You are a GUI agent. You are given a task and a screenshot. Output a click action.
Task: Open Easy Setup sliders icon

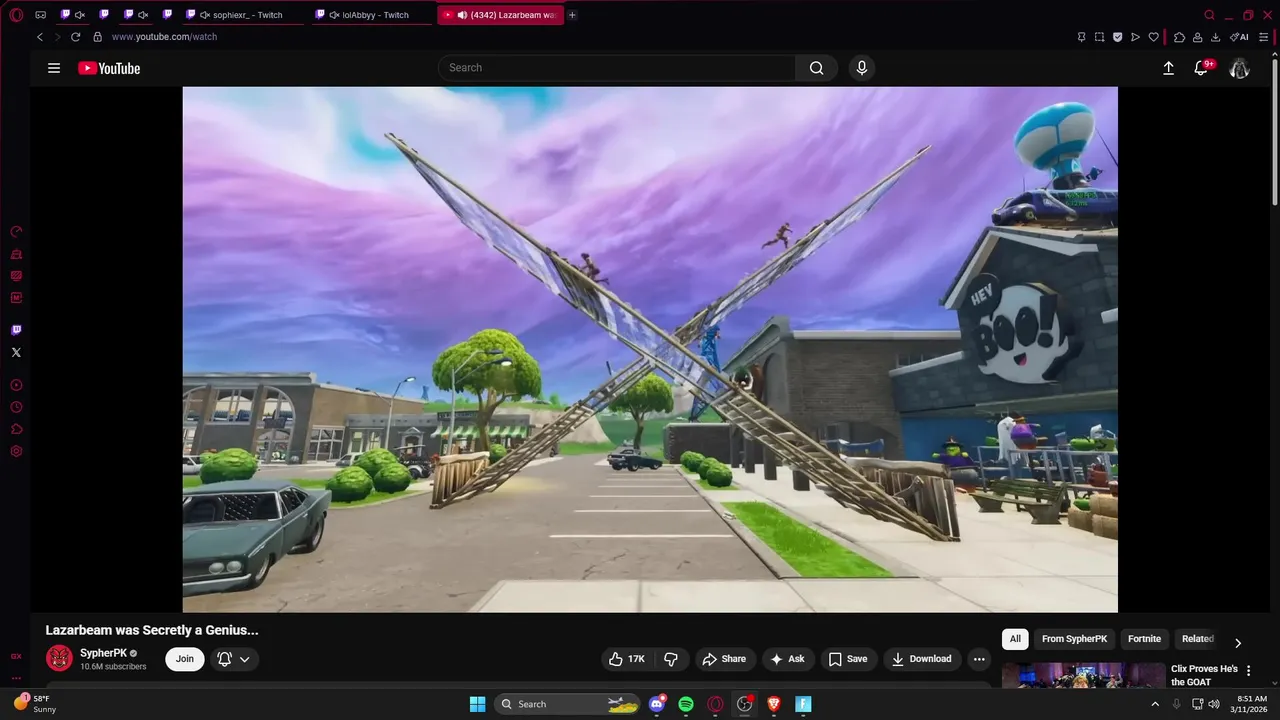[1264, 37]
